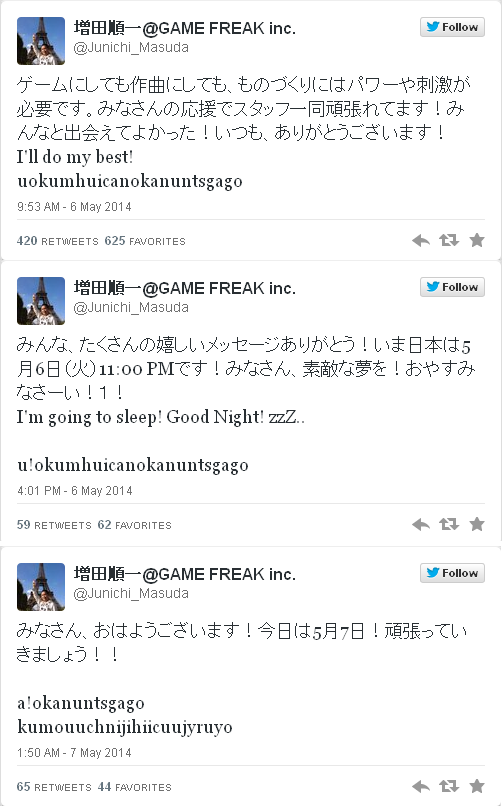The height and width of the screenshot is (806, 502).
Task: Reply to the 4:01 PM tweet
Action: [421, 524]
